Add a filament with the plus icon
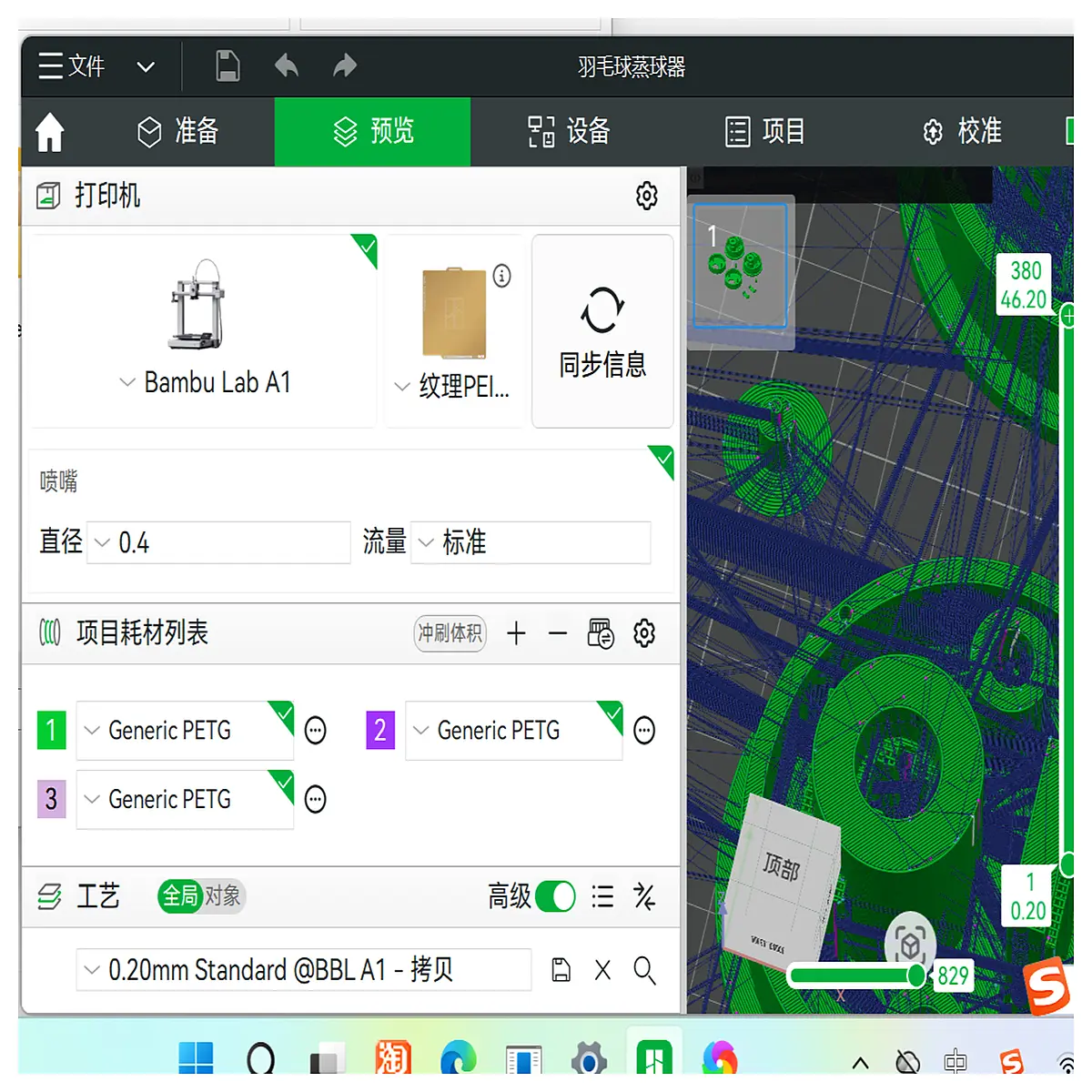1092x1092 pixels. pos(516,633)
